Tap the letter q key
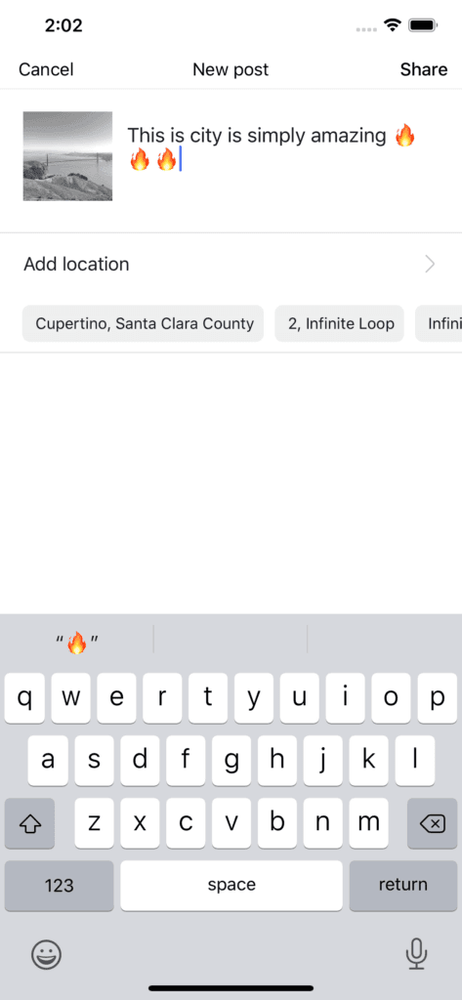Viewport: 462px width, 1000px height. 25,698
